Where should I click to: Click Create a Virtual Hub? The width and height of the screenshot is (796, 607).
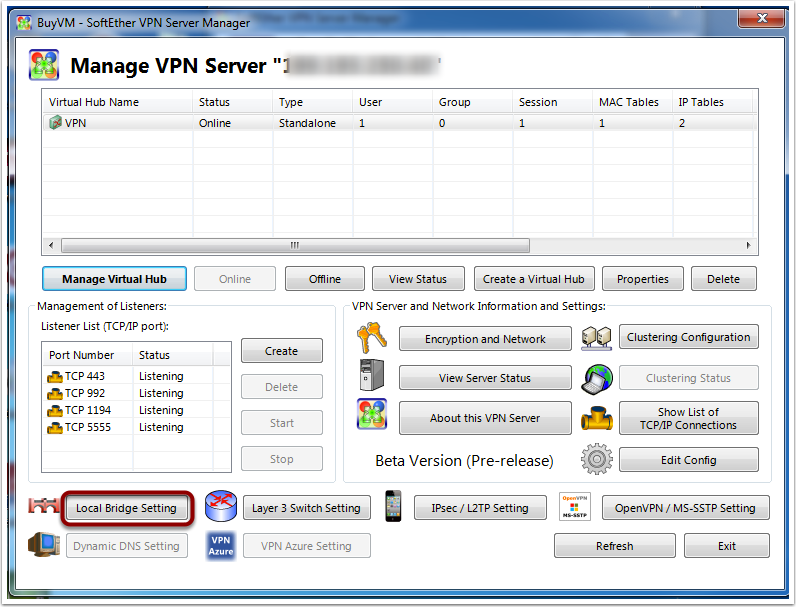click(534, 279)
